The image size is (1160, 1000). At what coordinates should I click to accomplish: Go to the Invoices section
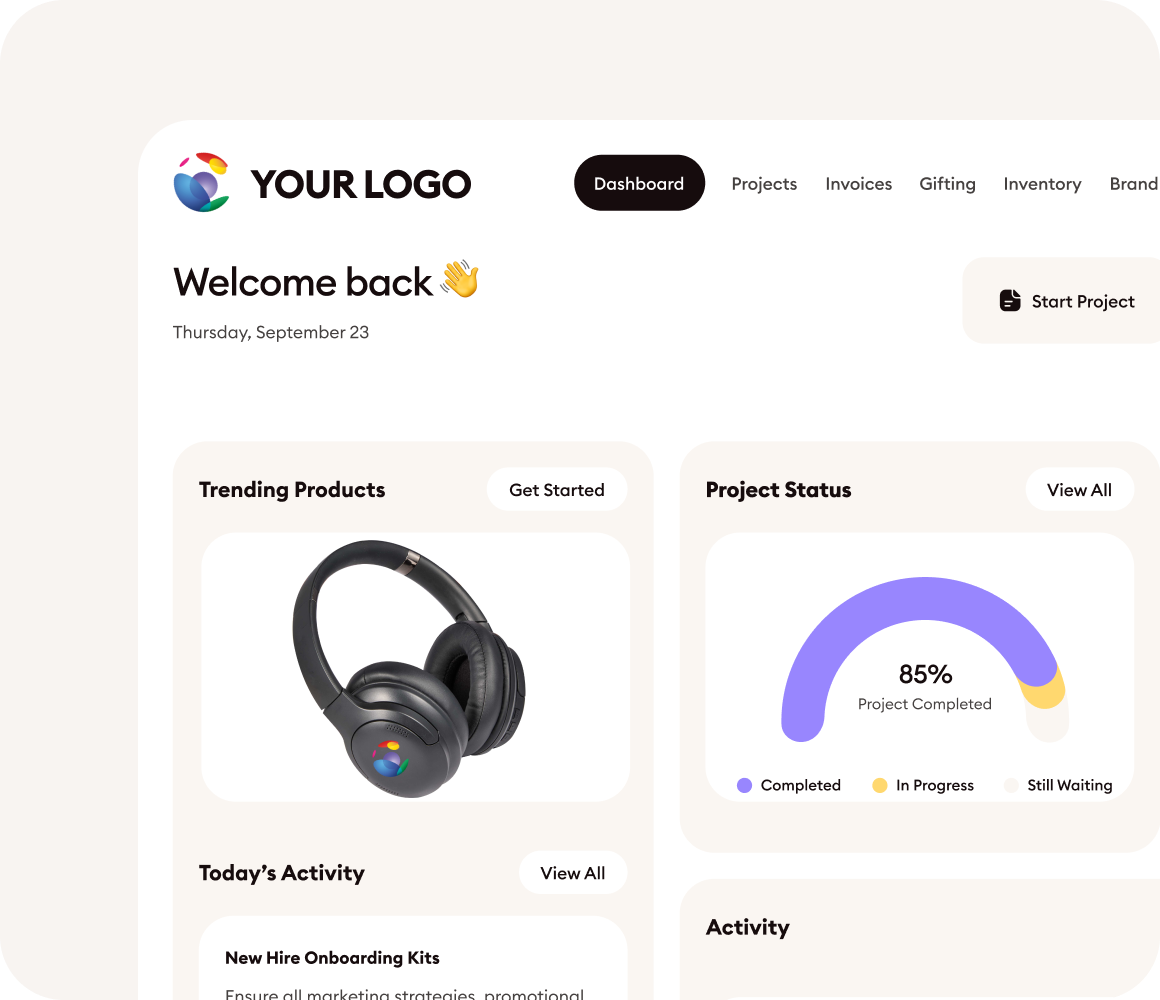[858, 183]
